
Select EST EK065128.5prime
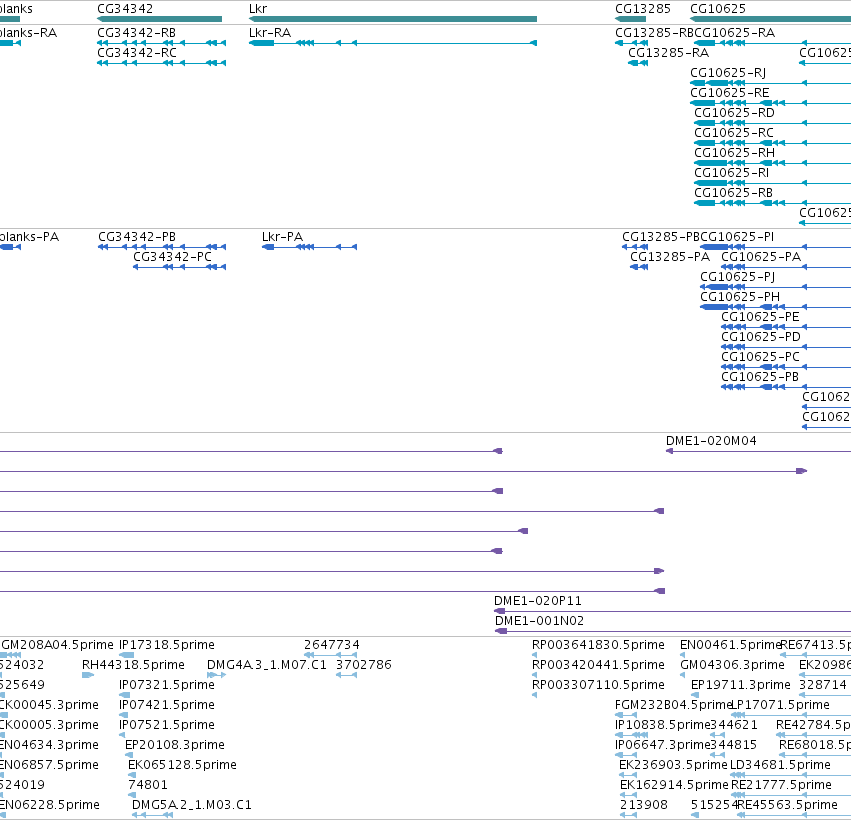(x=182, y=765)
